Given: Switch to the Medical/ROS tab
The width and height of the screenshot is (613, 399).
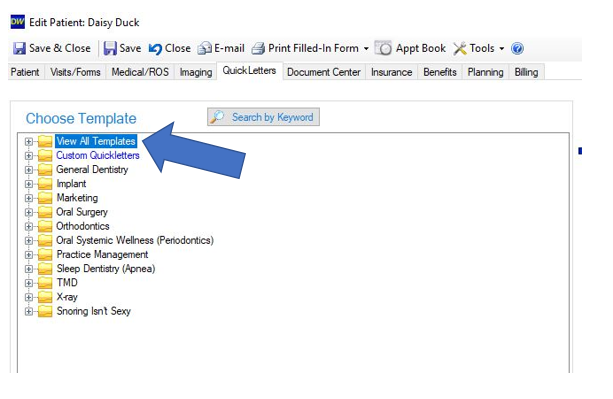Looking at the screenshot, I should tap(140, 72).
